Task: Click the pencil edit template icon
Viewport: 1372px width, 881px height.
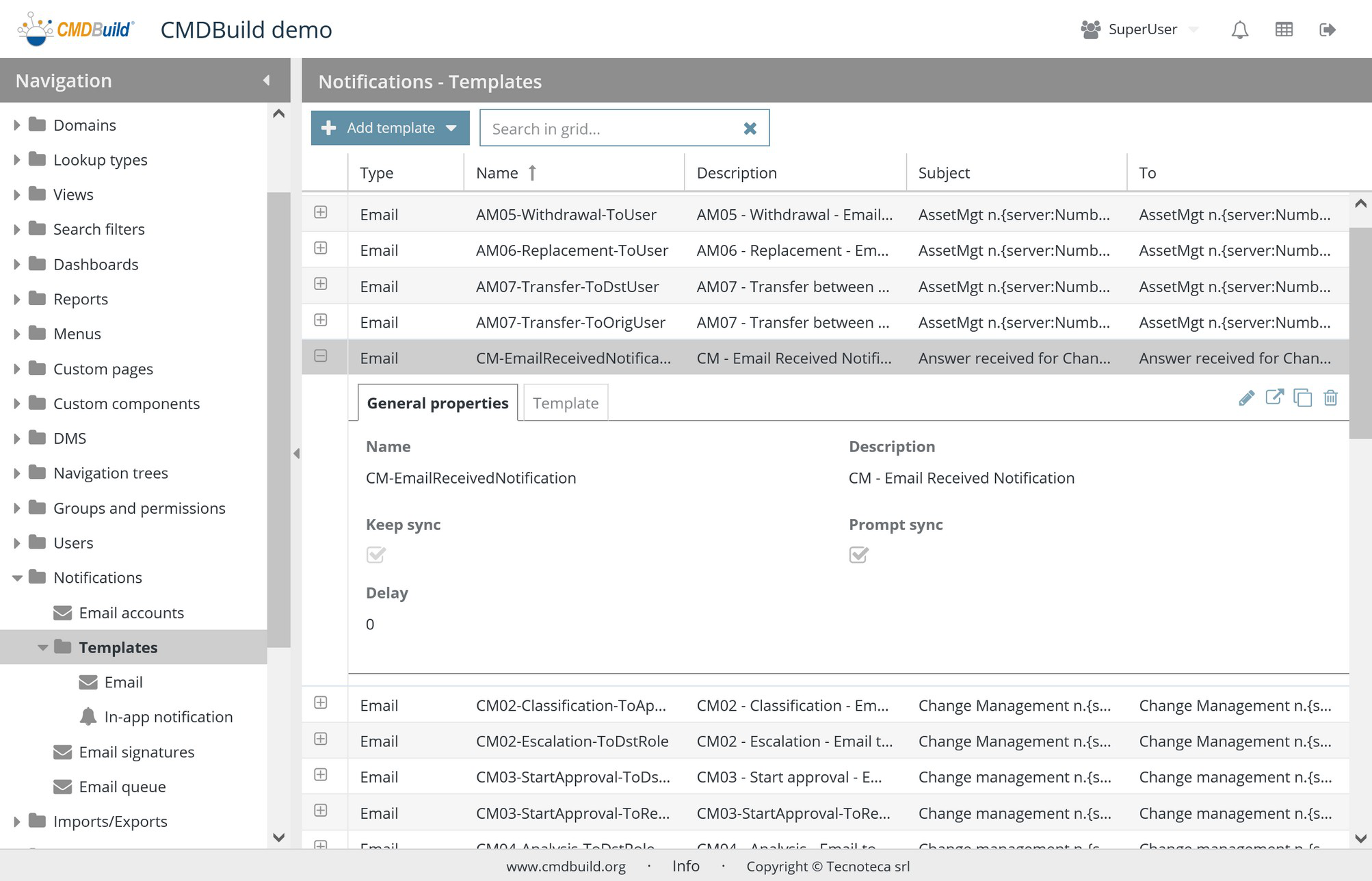Action: (1246, 398)
